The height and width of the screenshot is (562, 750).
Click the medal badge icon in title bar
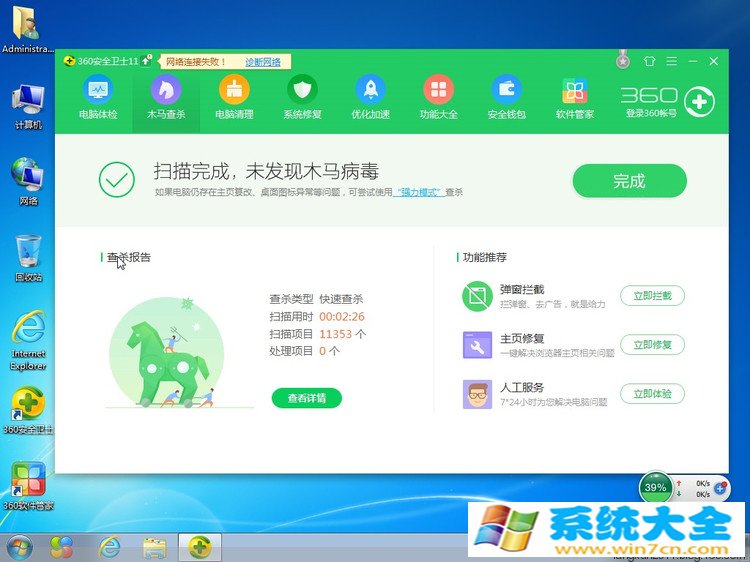click(623, 60)
